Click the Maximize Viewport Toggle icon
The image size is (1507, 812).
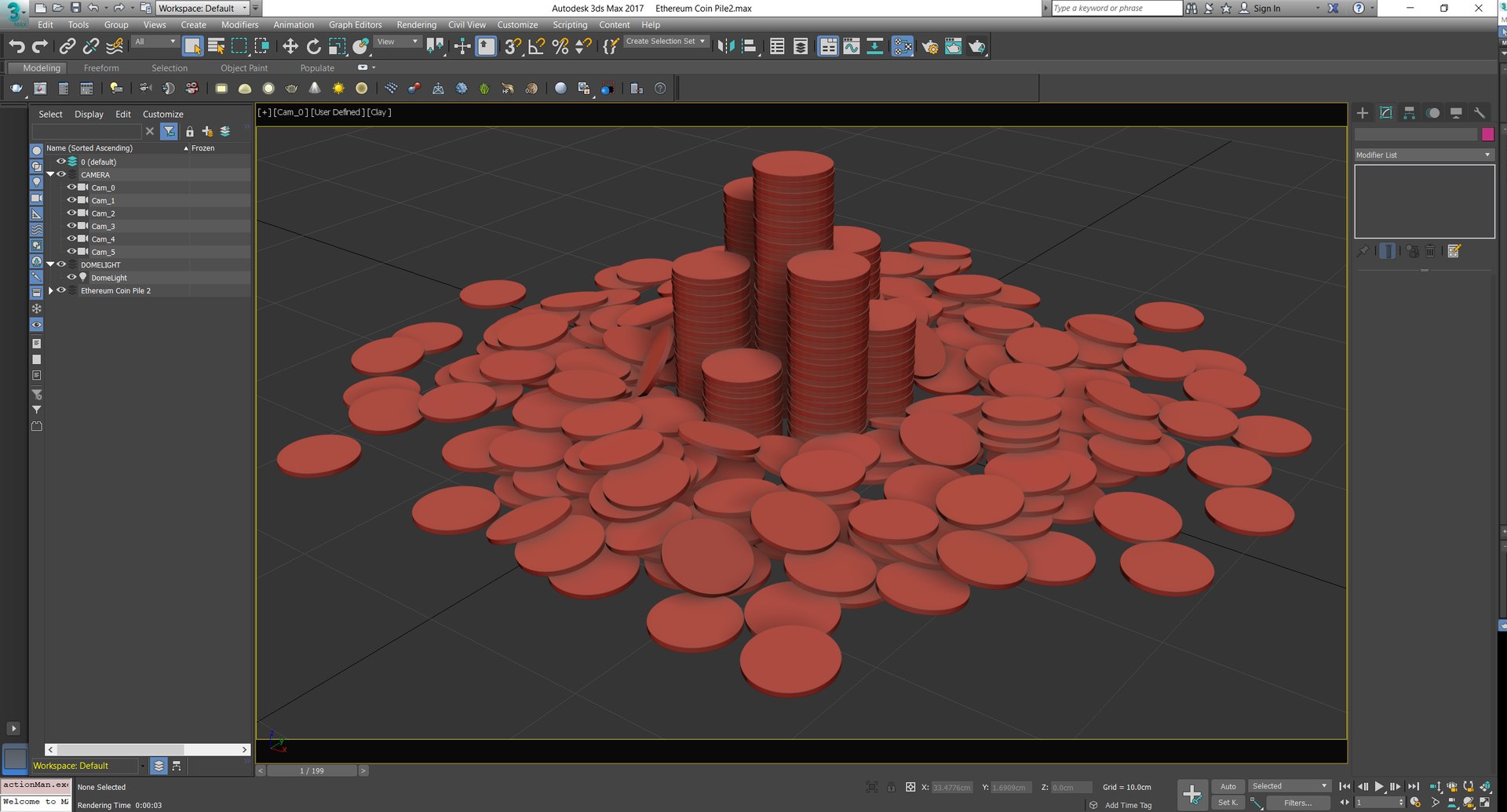[1485, 803]
